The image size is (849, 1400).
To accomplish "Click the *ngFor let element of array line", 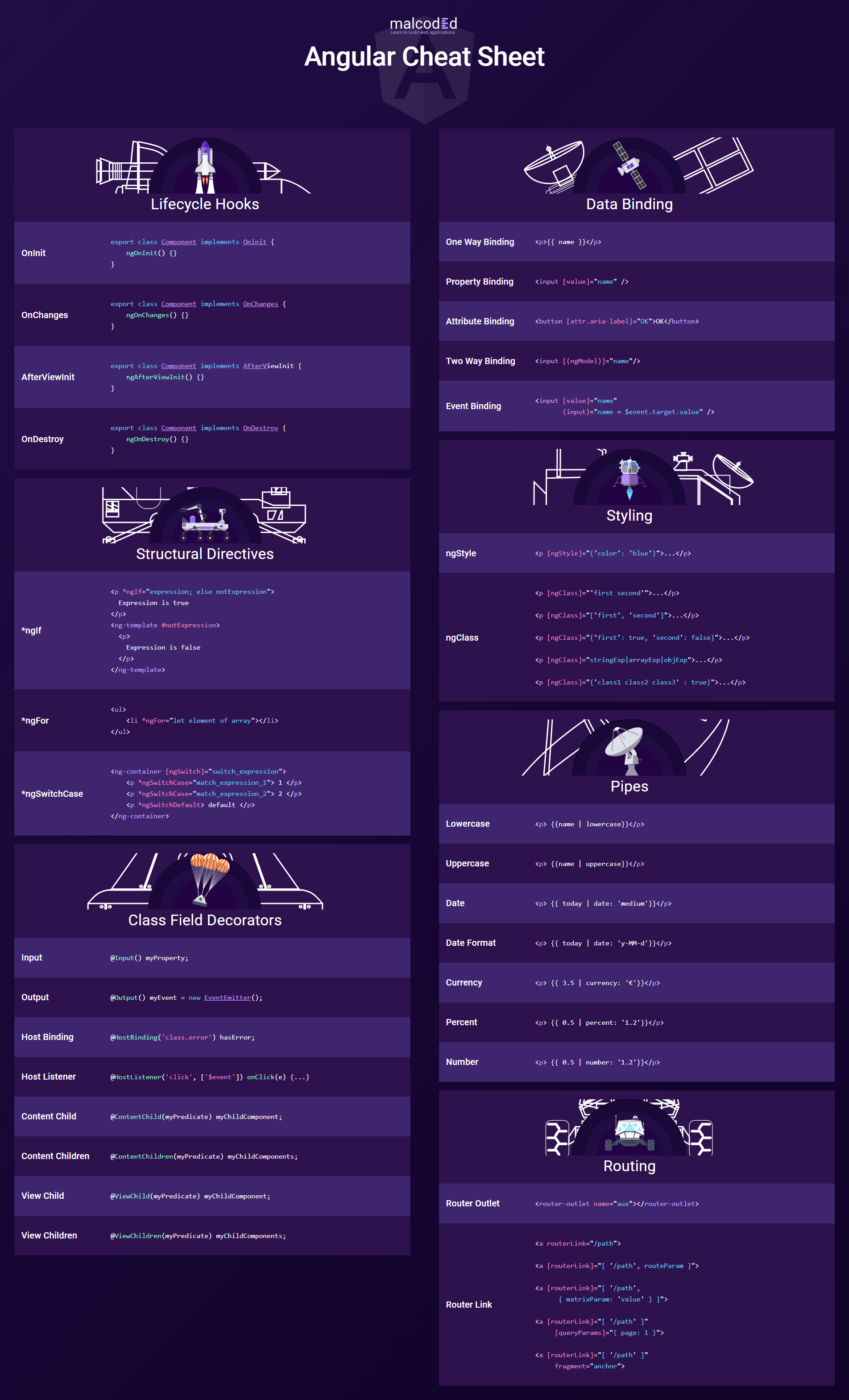I will click(x=202, y=721).
